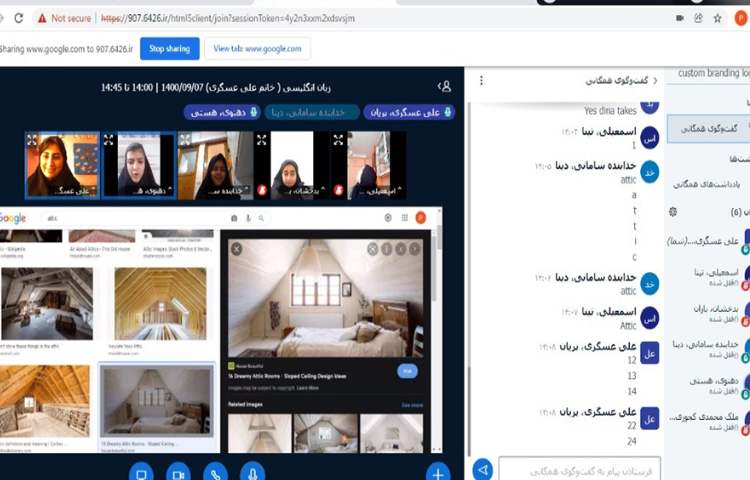Open dropdown on خداینده webcam name
The width and height of the screenshot is (750, 480).
228,191
